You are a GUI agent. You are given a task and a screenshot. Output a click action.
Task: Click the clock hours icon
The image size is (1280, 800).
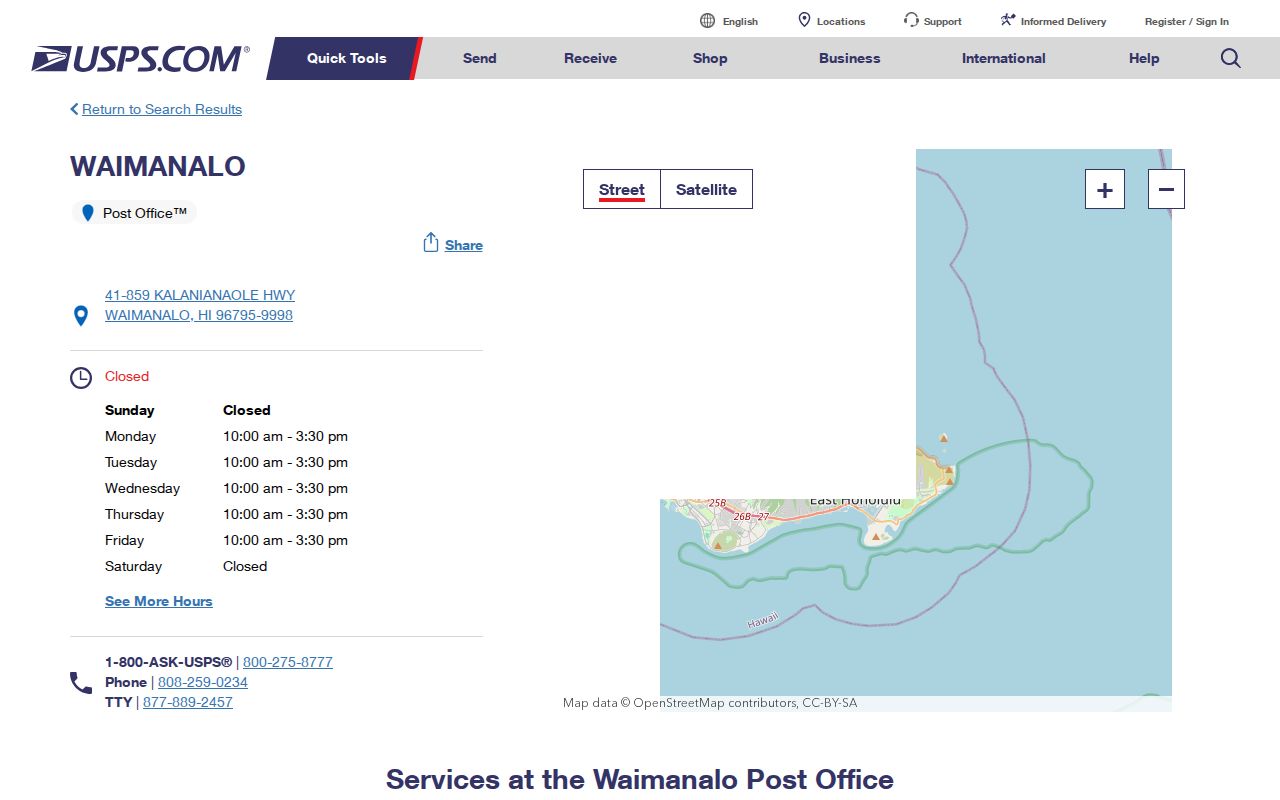tap(81, 378)
